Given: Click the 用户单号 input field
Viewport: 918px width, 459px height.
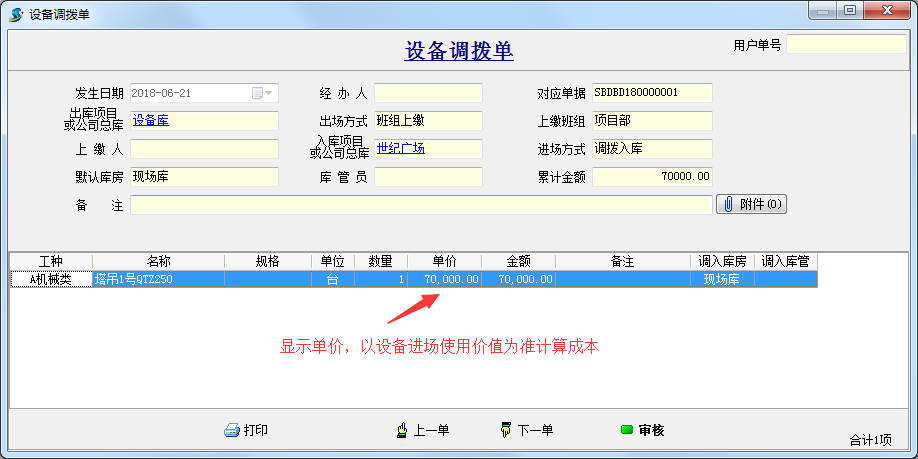Looking at the screenshot, I should [845, 45].
